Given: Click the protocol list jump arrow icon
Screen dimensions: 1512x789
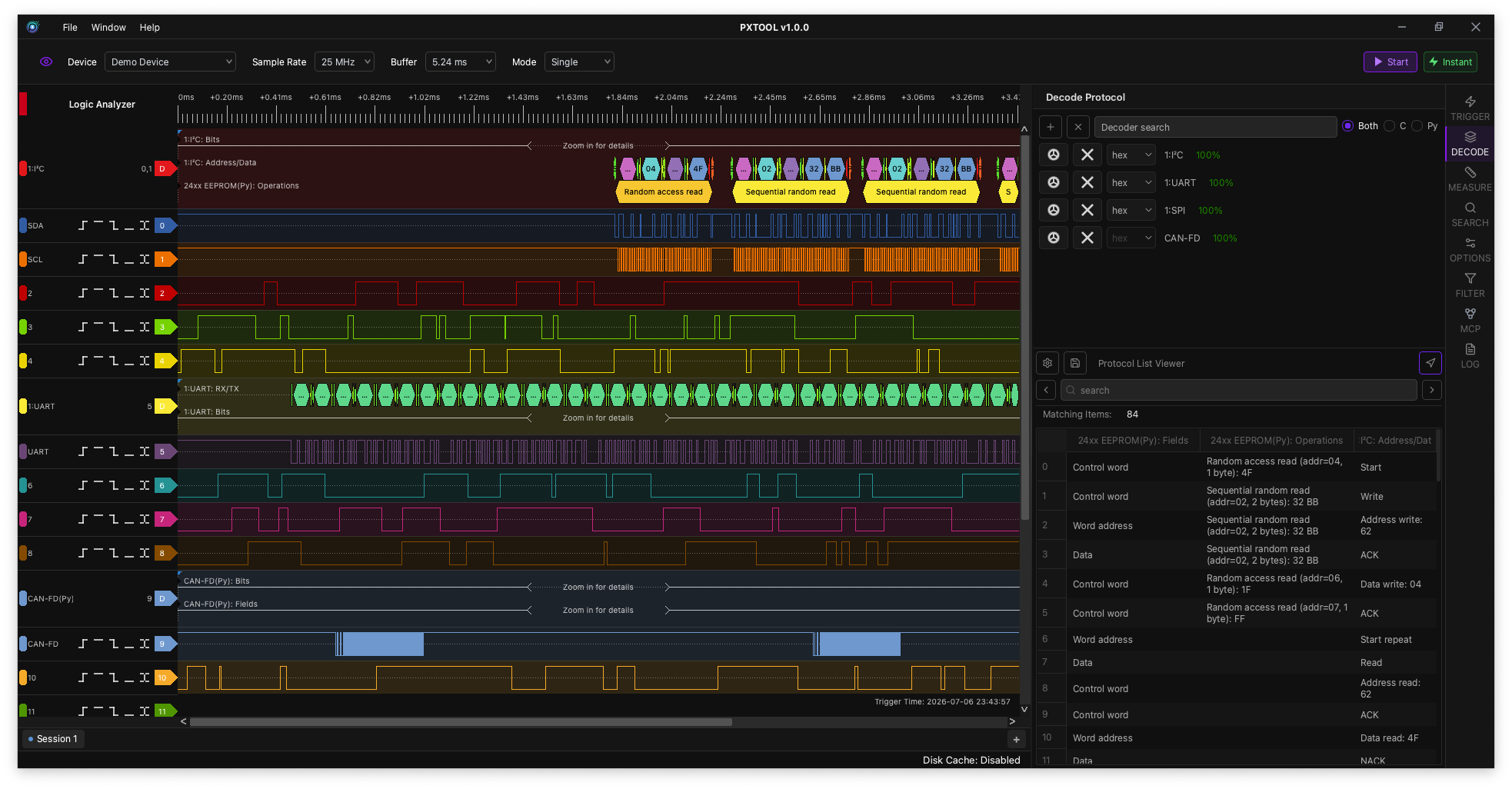Looking at the screenshot, I should [1430, 363].
